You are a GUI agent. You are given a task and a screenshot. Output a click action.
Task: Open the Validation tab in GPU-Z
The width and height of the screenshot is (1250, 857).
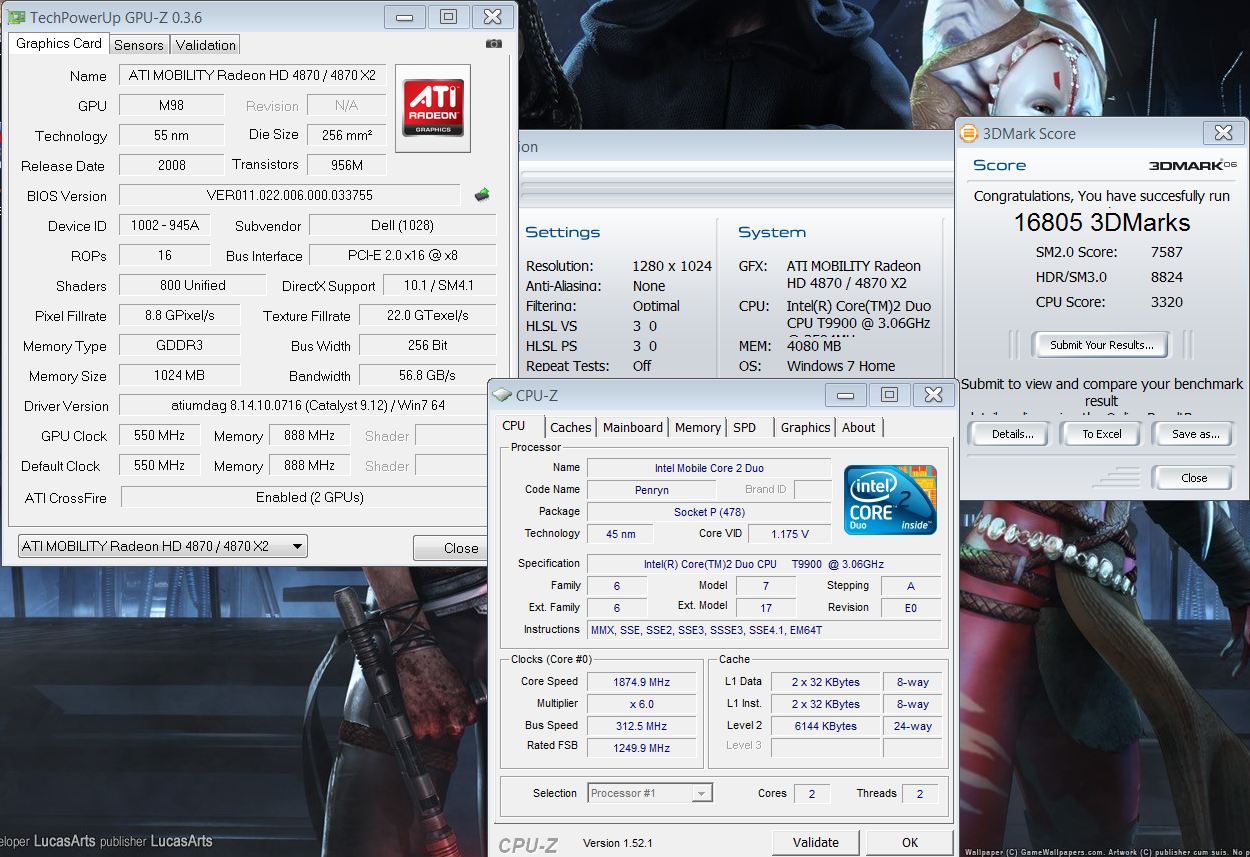[x=206, y=45]
